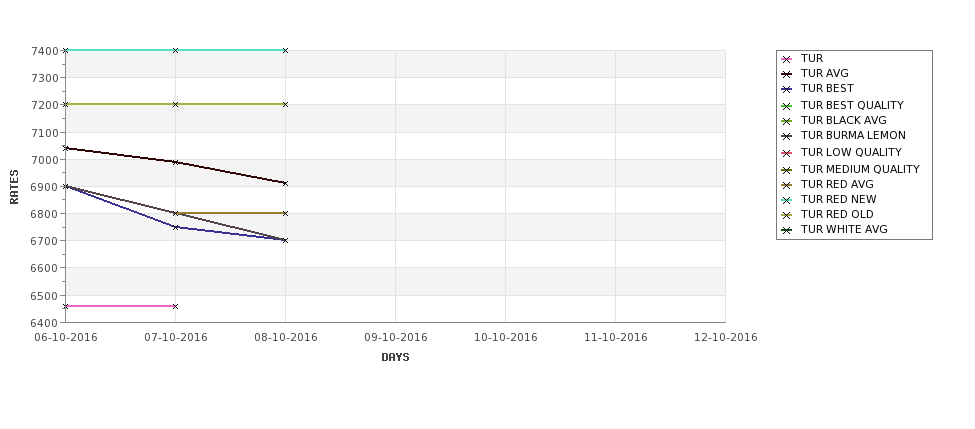975x429 pixels.
Task: Click the TUR legend marker icon
Action: point(787,59)
